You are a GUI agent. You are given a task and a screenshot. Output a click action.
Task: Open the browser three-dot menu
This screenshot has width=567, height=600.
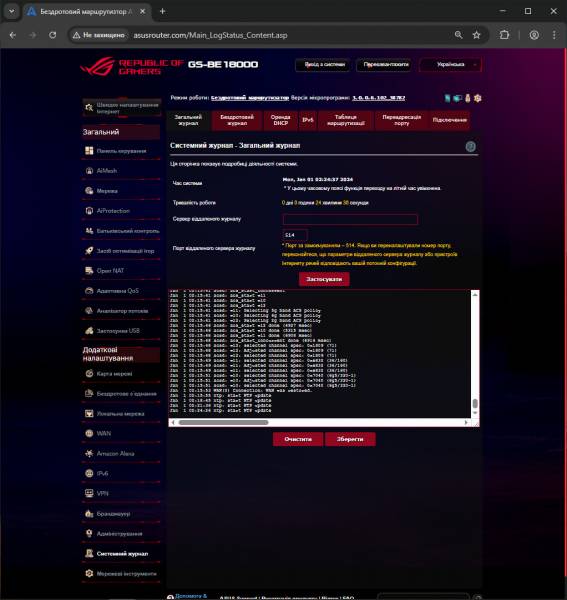point(554,35)
